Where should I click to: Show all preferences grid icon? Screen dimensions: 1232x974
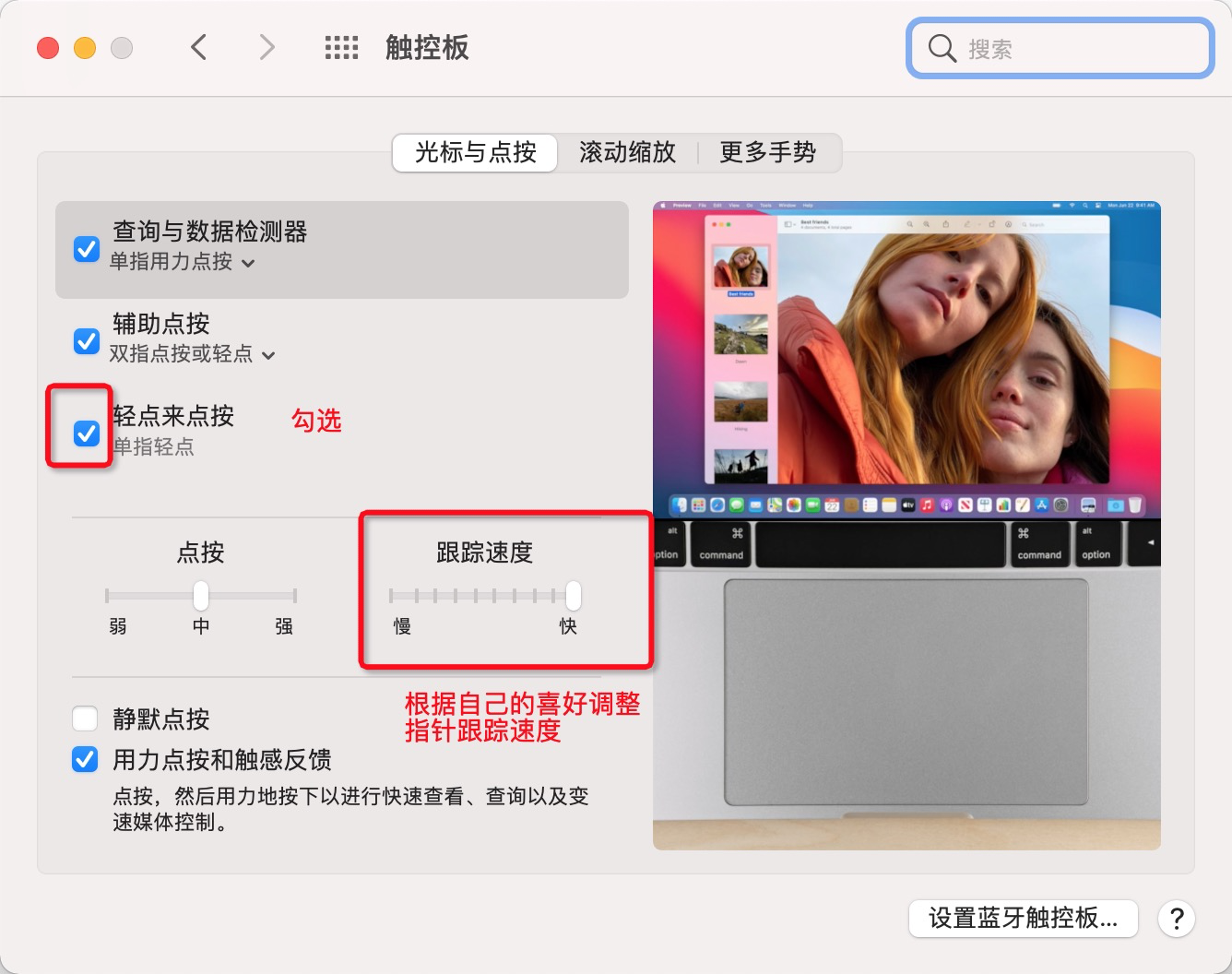[341, 48]
